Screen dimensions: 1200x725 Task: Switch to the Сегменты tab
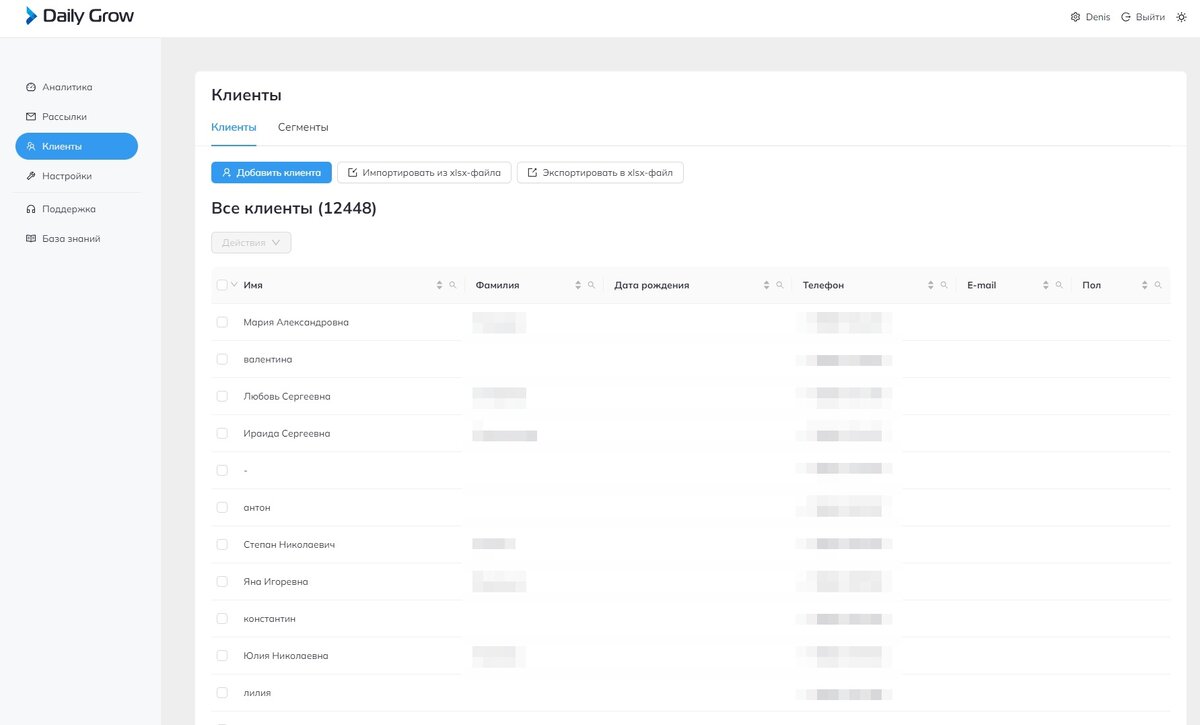click(x=303, y=127)
